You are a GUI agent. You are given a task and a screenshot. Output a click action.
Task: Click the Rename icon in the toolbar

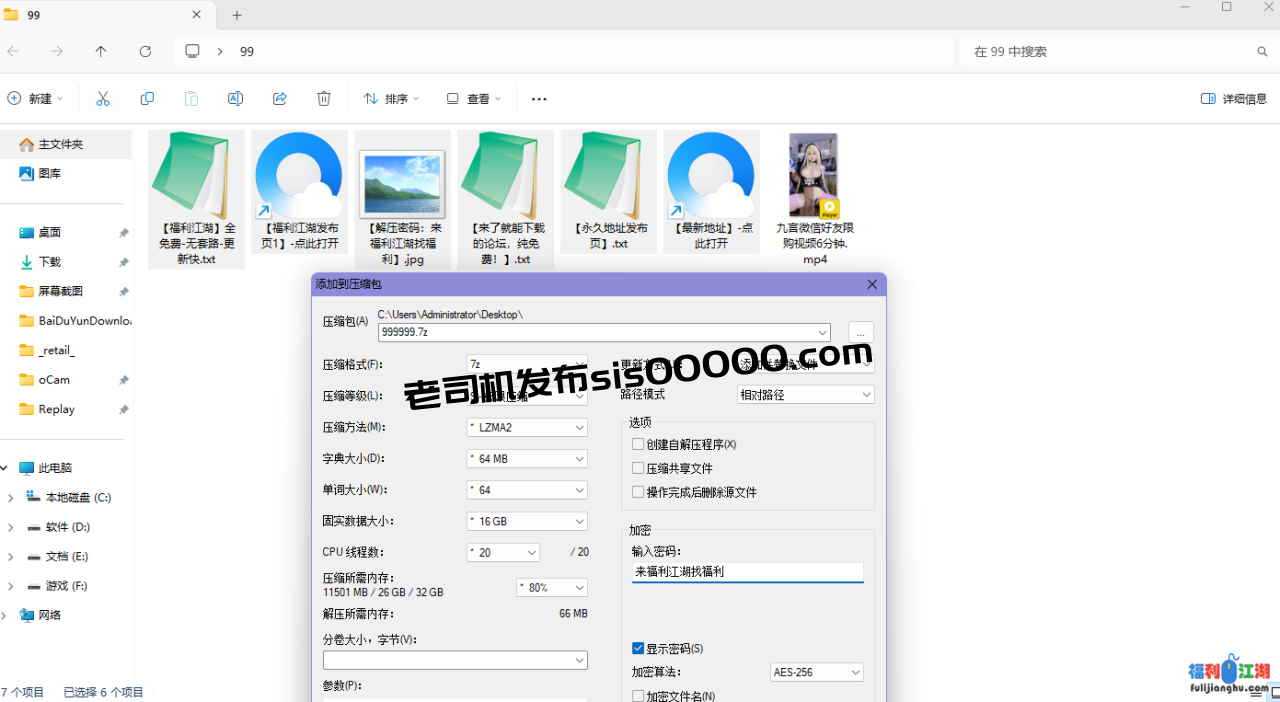coord(235,98)
